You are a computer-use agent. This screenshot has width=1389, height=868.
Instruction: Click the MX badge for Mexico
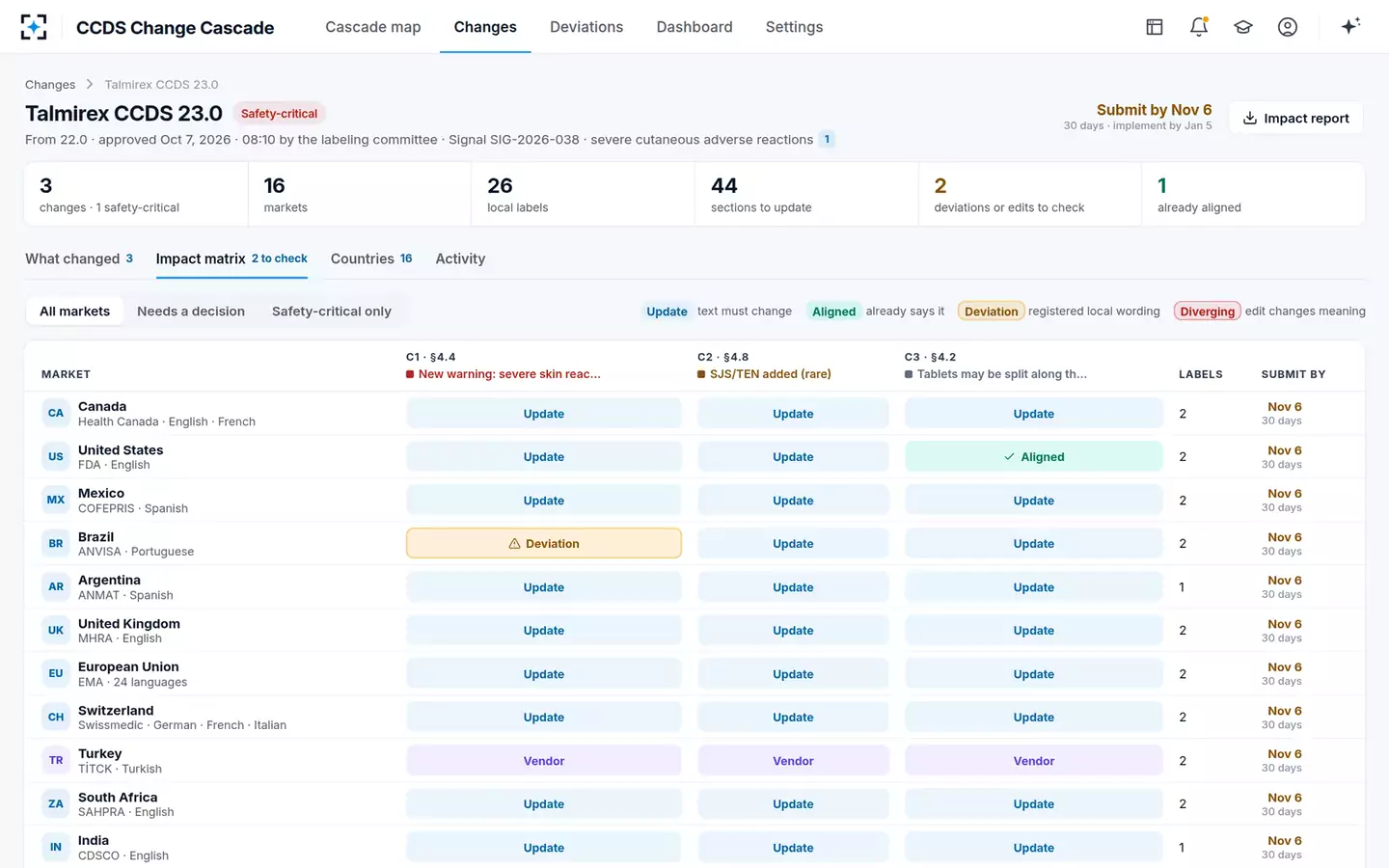coord(56,501)
